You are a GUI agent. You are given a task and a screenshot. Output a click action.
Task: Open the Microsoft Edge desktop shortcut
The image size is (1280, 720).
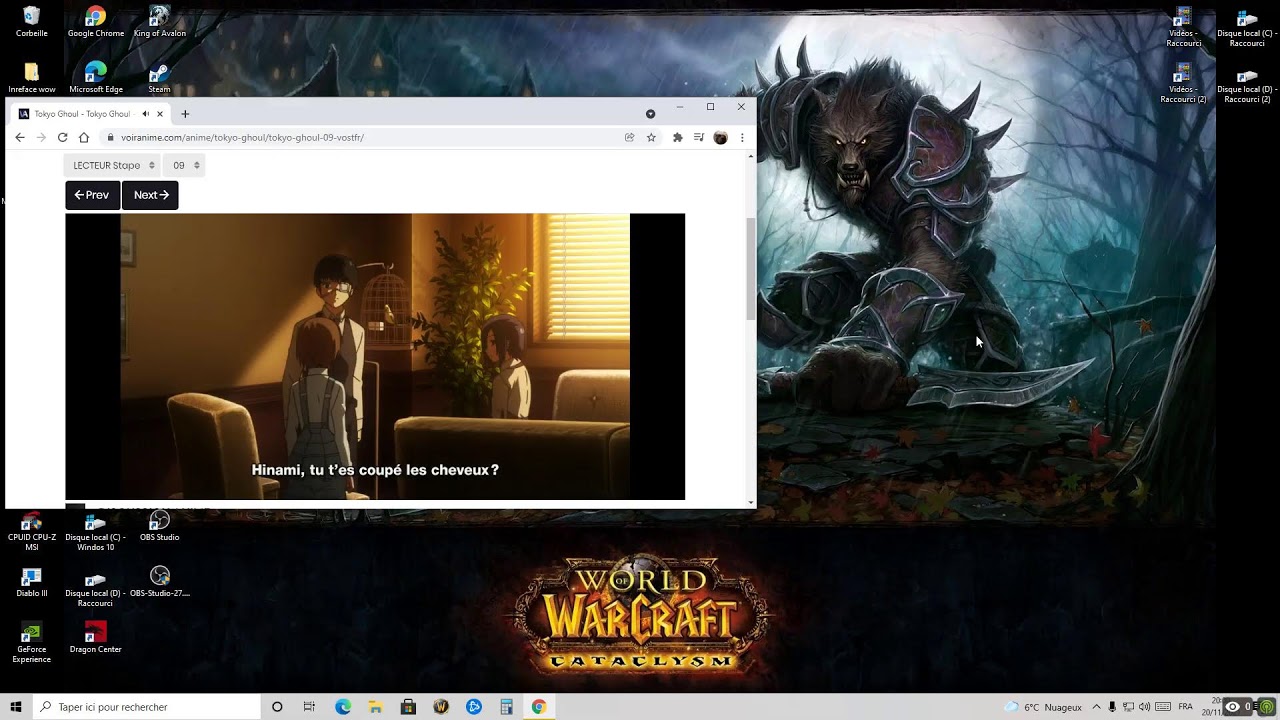coord(96,78)
